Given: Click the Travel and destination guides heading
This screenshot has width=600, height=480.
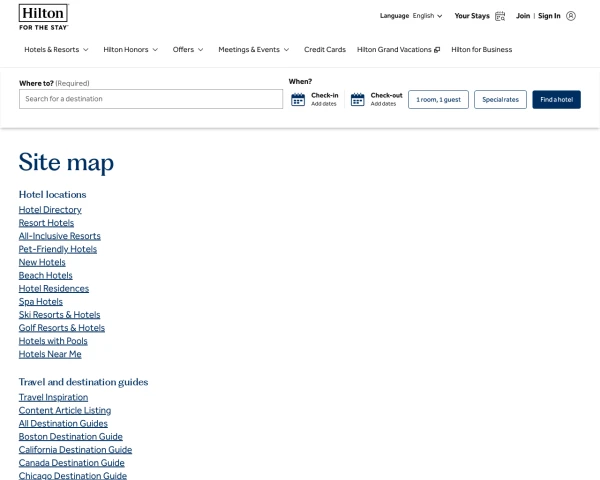Looking at the screenshot, I should tap(83, 382).
